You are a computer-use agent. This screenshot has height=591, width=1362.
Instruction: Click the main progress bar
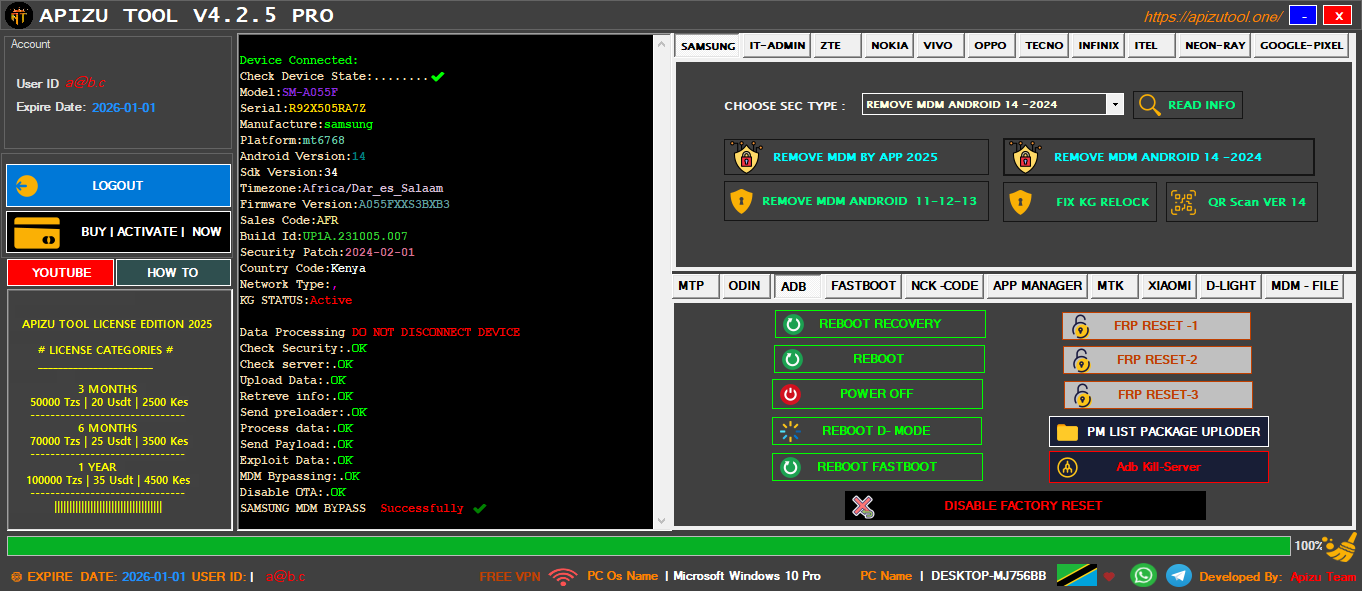[648, 546]
